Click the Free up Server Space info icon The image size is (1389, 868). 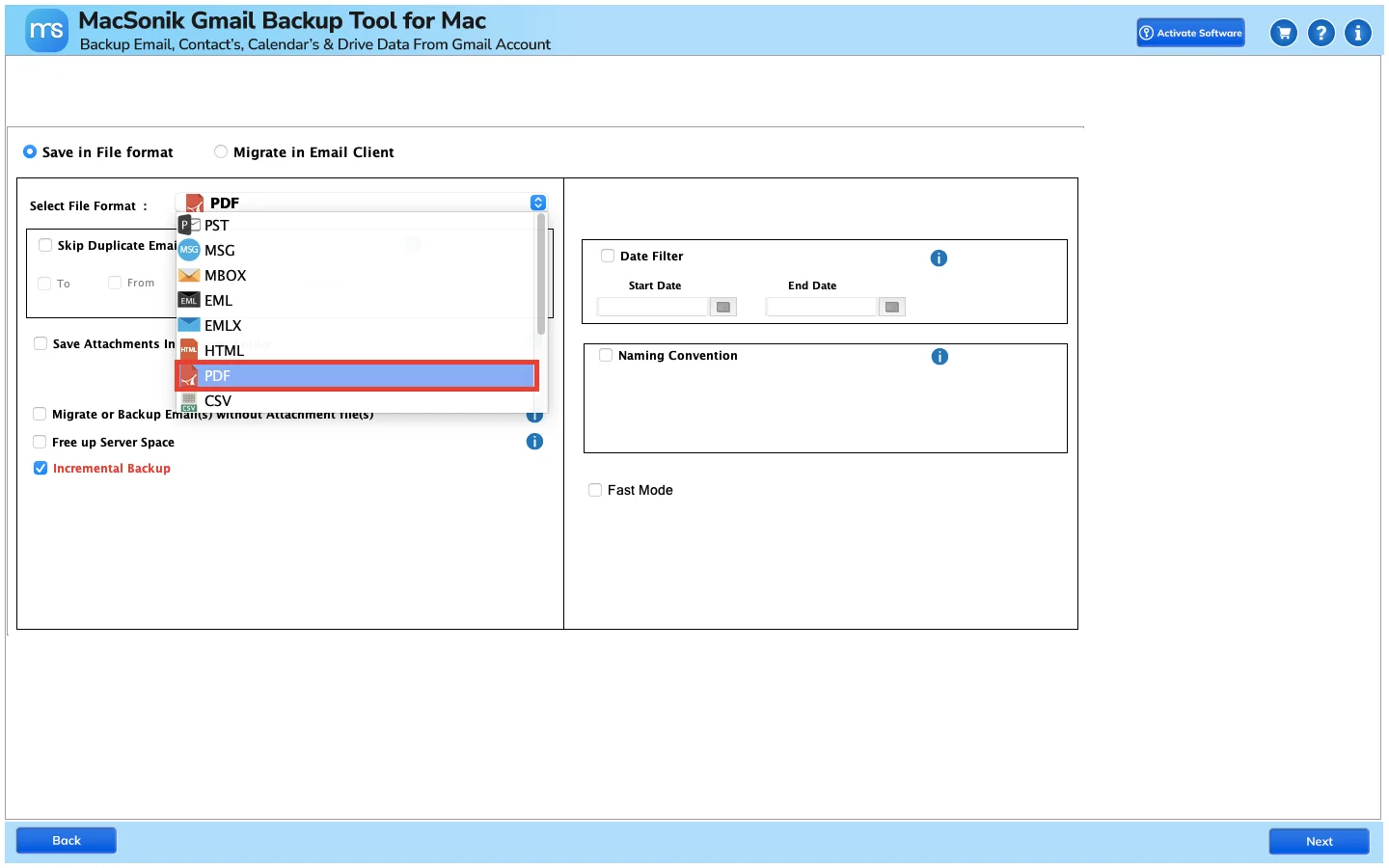(x=534, y=442)
